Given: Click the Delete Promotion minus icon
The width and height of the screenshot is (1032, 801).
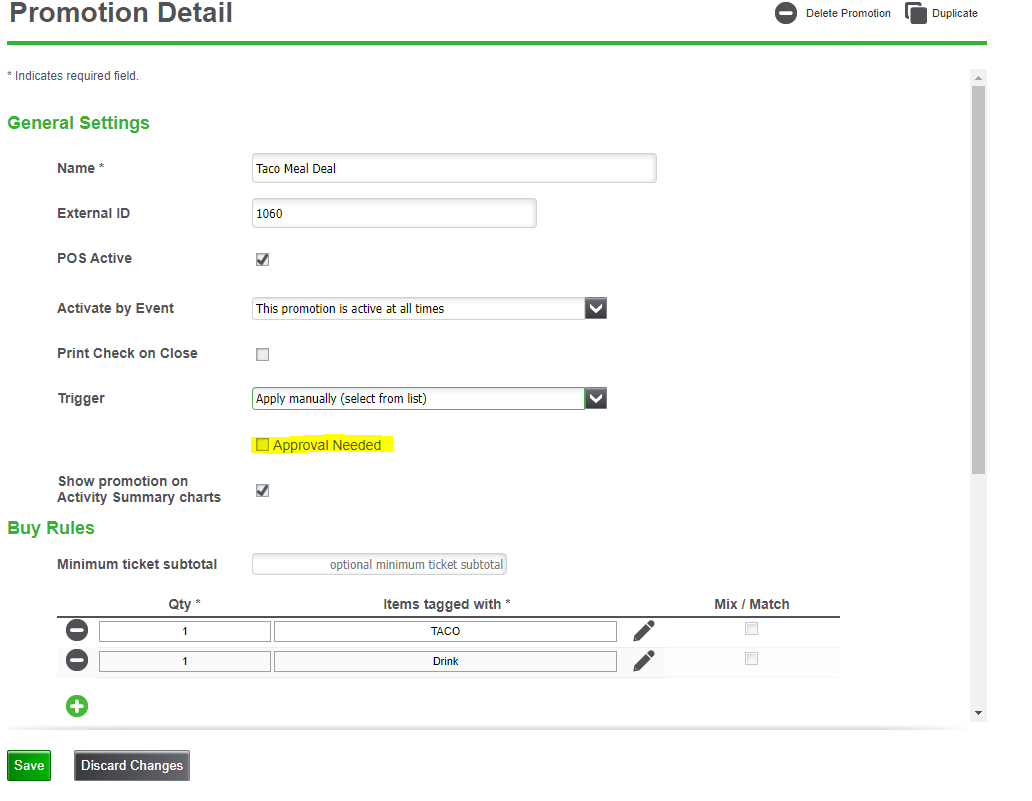Looking at the screenshot, I should pos(786,14).
